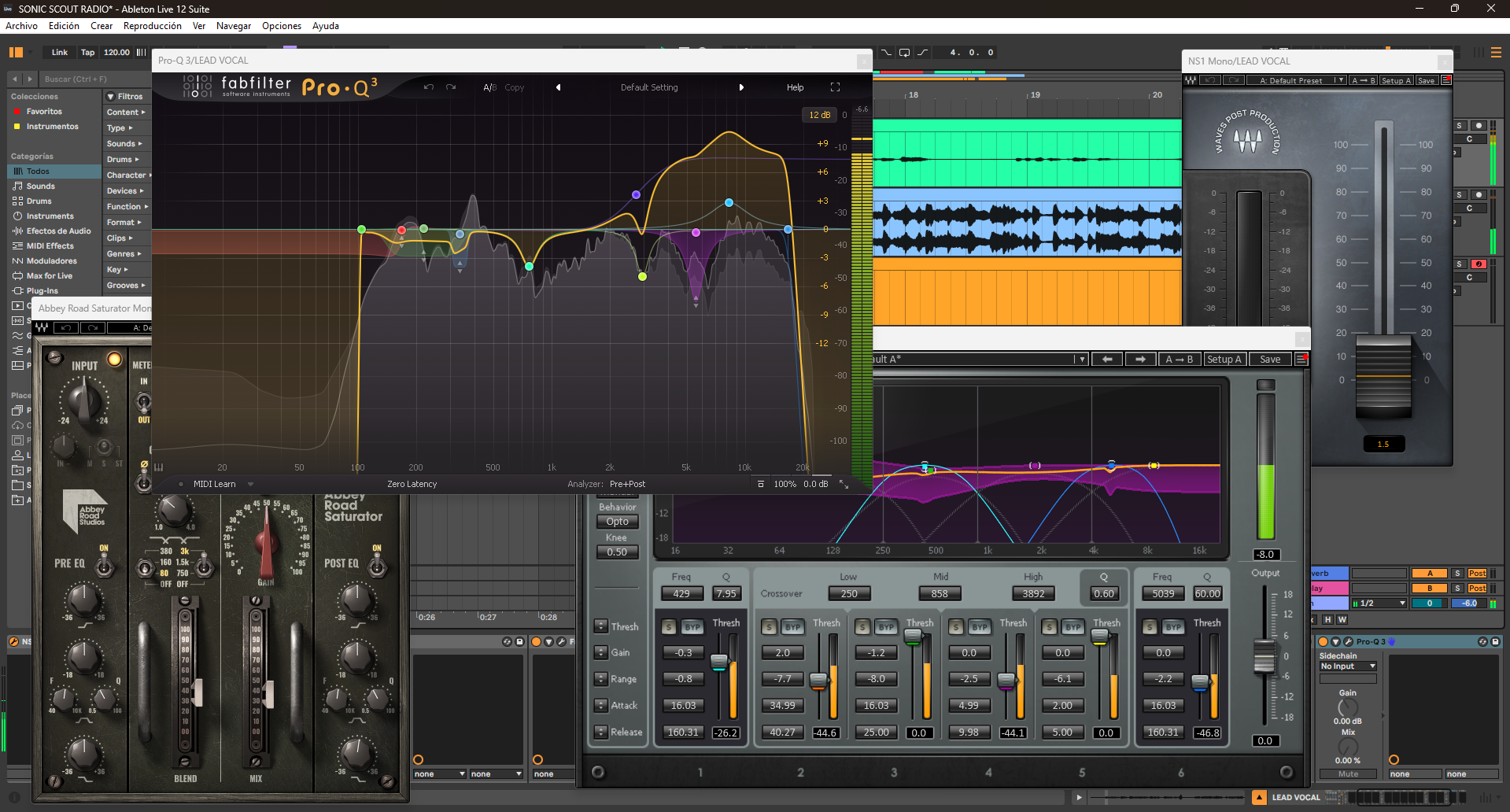This screenshot has height=812, width=1510.
Task: Click the next preset arrow in C6 toolbar
Action: (1140, 360)
